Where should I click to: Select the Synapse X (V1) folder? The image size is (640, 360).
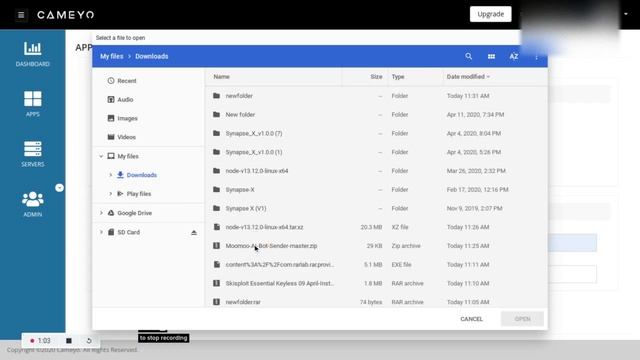[376, 209]
